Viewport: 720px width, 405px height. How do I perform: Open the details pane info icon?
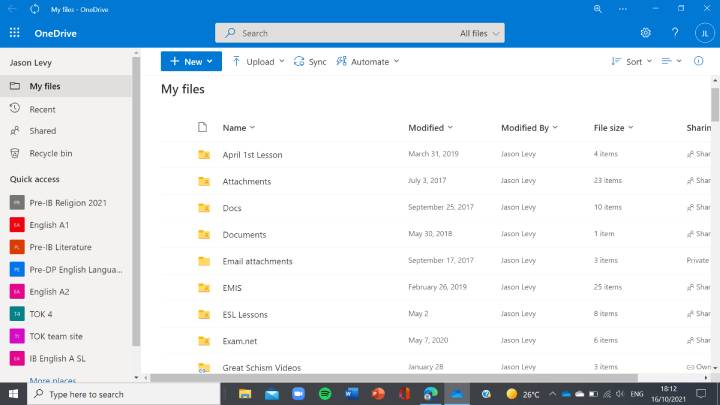(698, 61)
